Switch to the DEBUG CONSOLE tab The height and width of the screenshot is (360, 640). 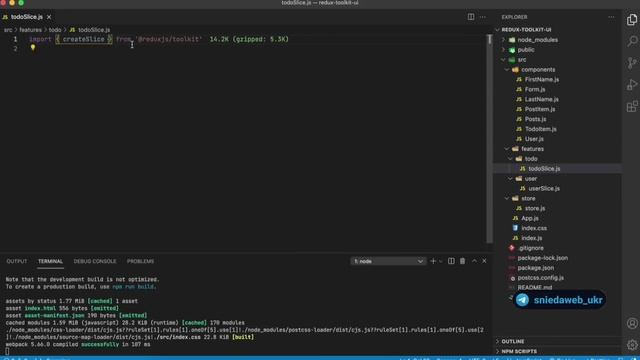tap(95, 261)
